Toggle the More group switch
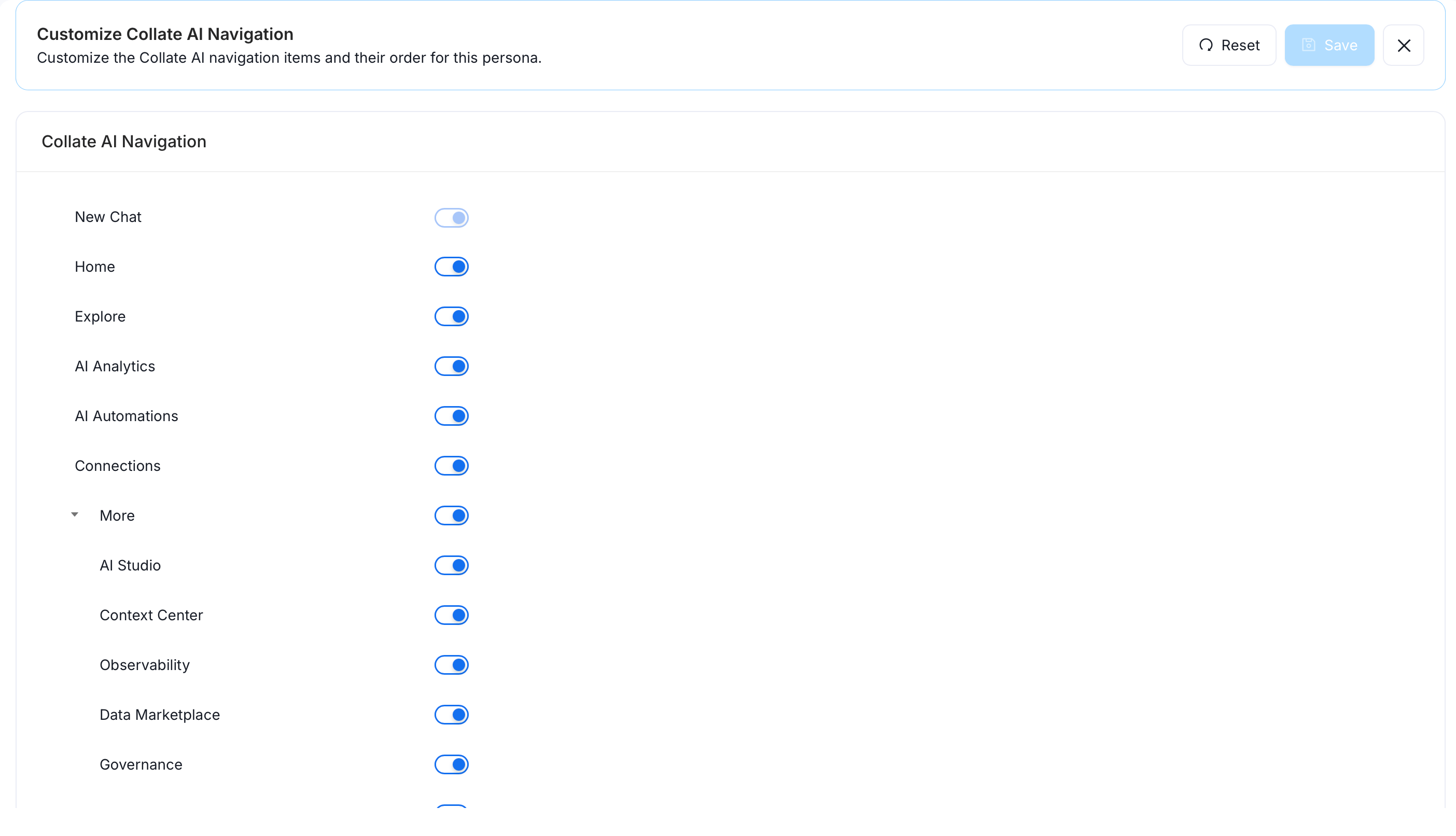1456x836 pixels. coord(452,516)
